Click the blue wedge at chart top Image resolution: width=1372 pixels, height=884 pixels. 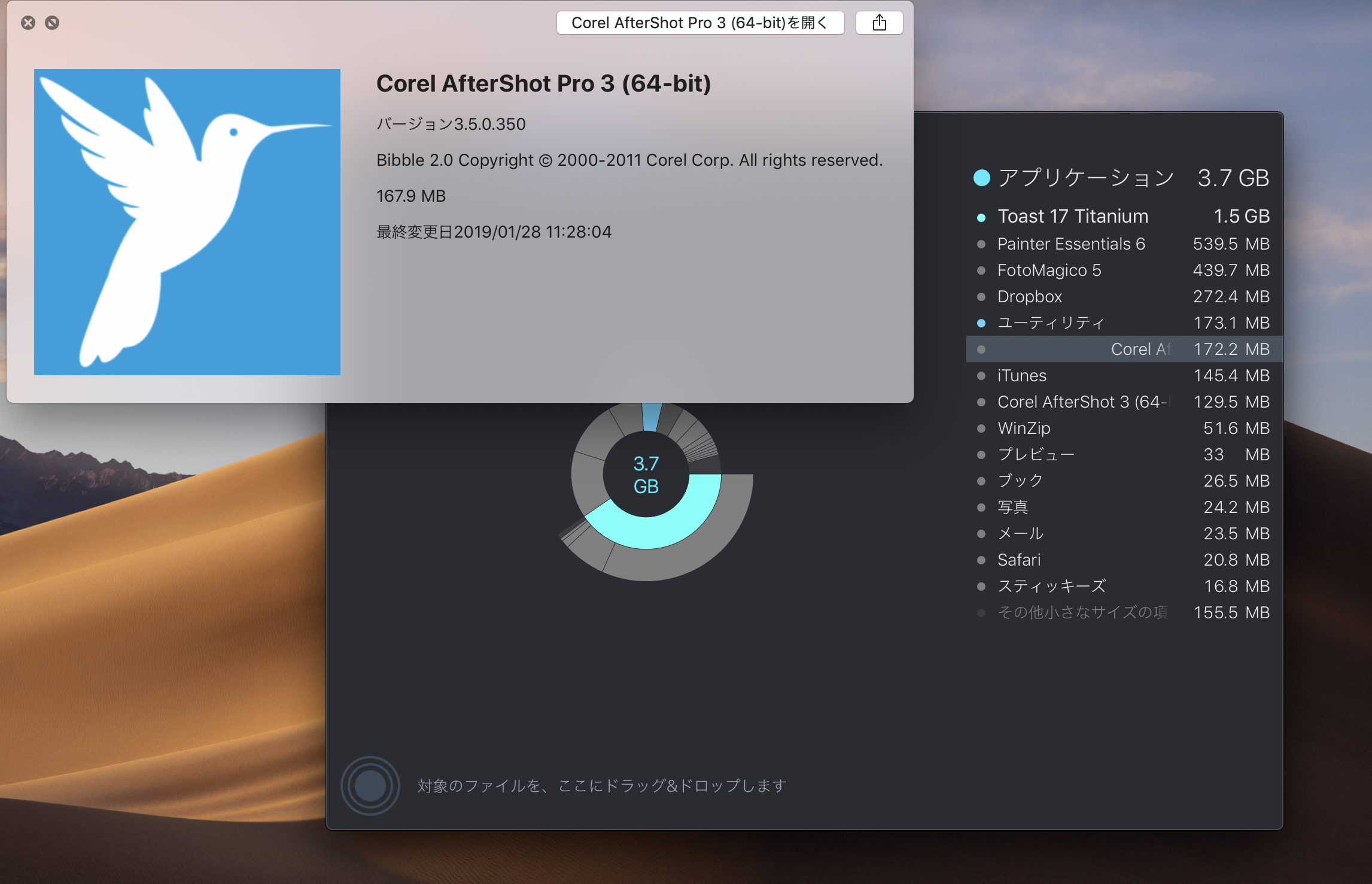point(652,417)
